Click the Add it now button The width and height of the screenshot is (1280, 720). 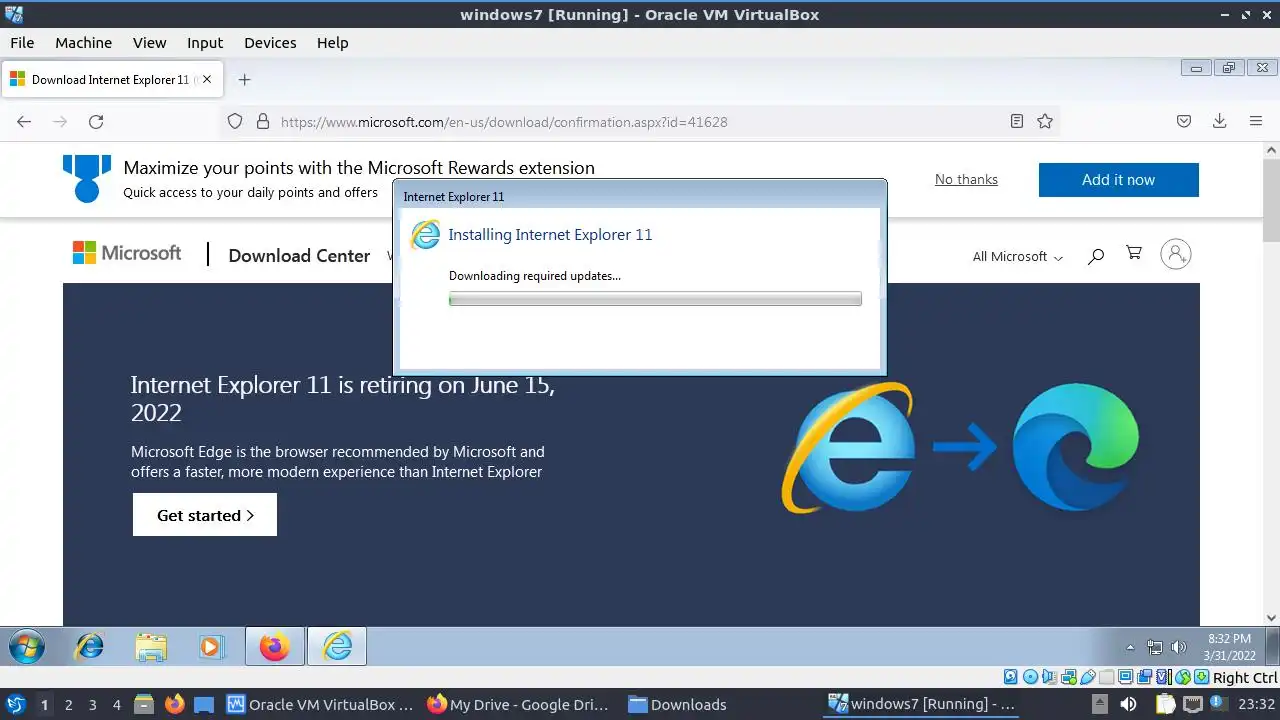[x=1118, y=180]
